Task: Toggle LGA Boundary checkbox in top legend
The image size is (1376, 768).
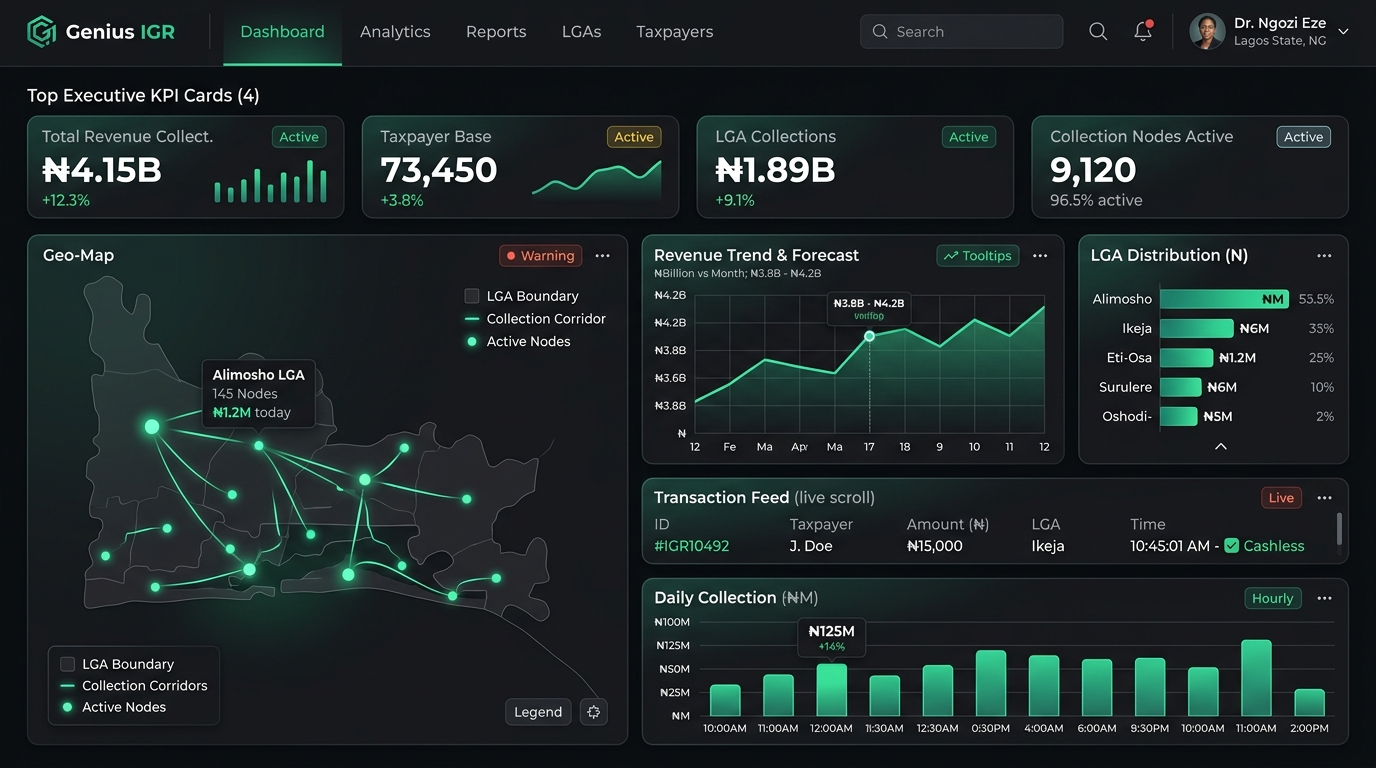Action: click(x=472, y=296)
